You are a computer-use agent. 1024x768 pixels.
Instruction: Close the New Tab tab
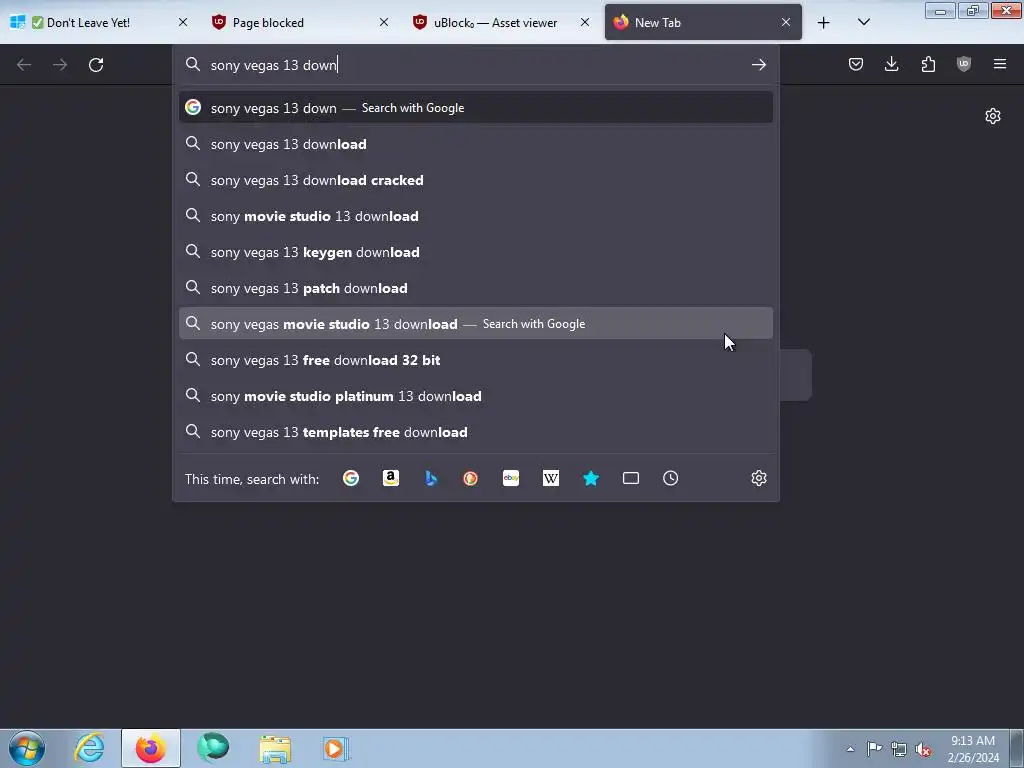[786, 22]
